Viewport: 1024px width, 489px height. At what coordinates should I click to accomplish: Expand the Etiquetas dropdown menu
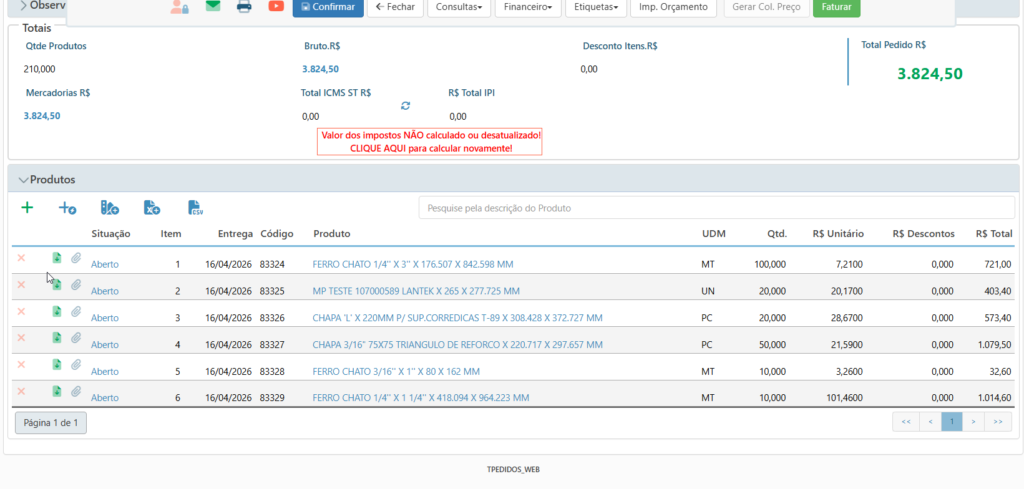click(x=594, y=8)
